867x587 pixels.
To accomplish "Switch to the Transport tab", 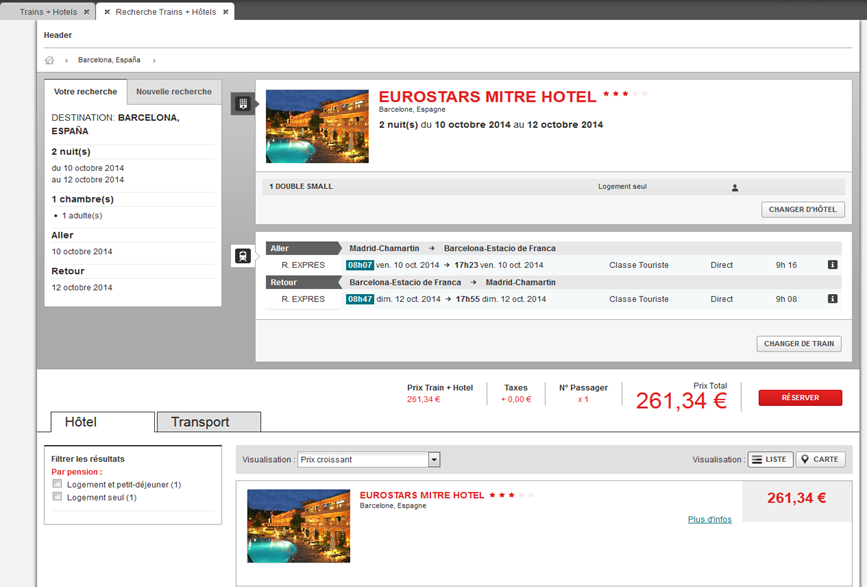I will click(208, 422).
